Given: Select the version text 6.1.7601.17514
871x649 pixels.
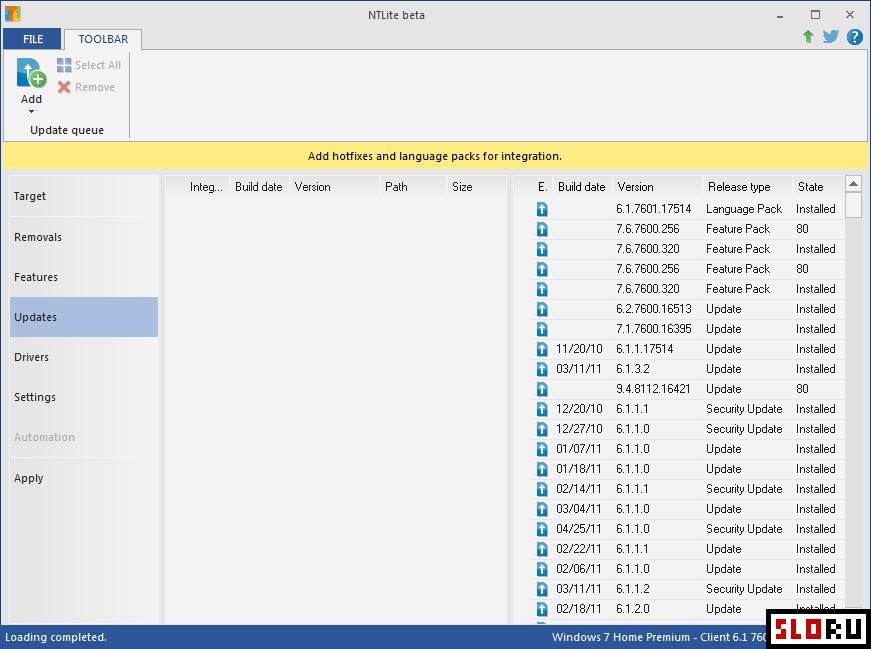Looking at the screenshot, I should pos(654,209).
